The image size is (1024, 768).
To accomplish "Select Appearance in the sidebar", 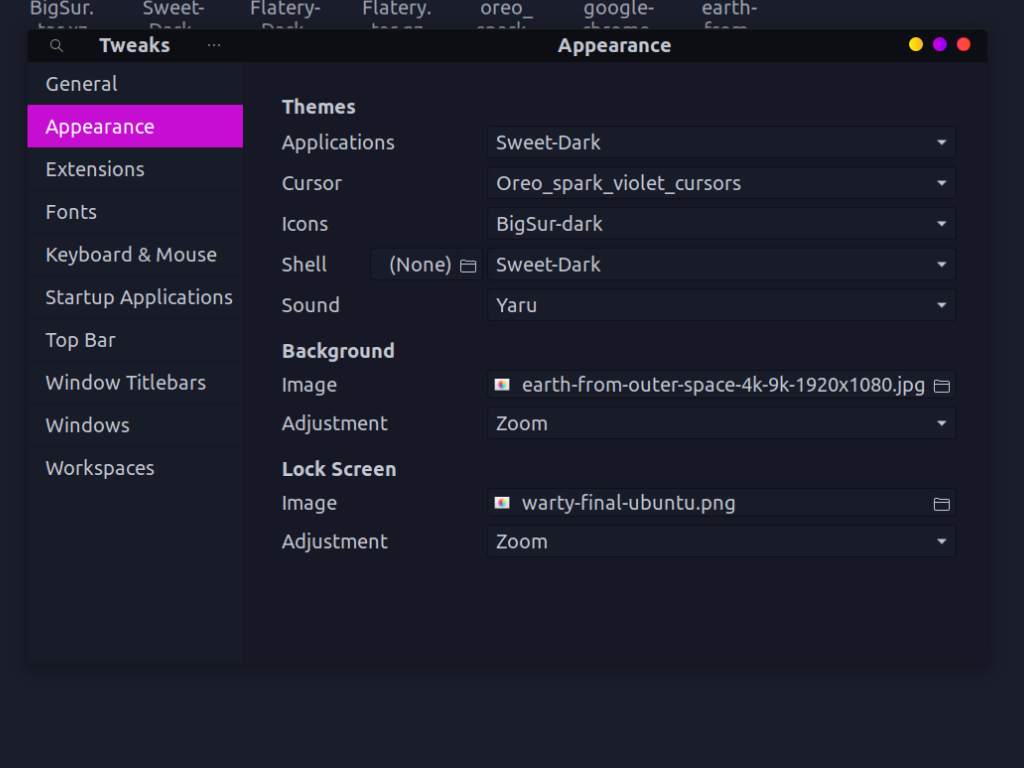I will click(135, 126).
